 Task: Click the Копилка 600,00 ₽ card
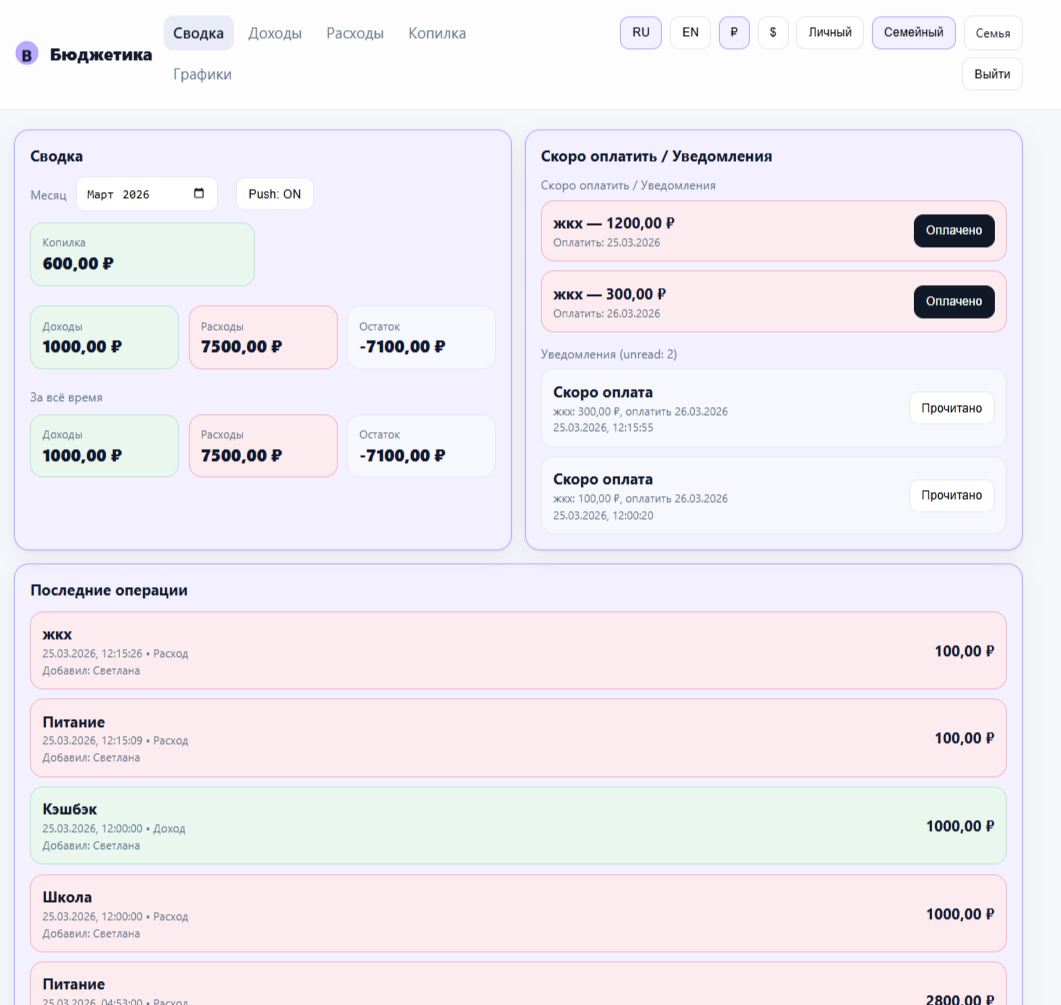(x=142, y=254)
